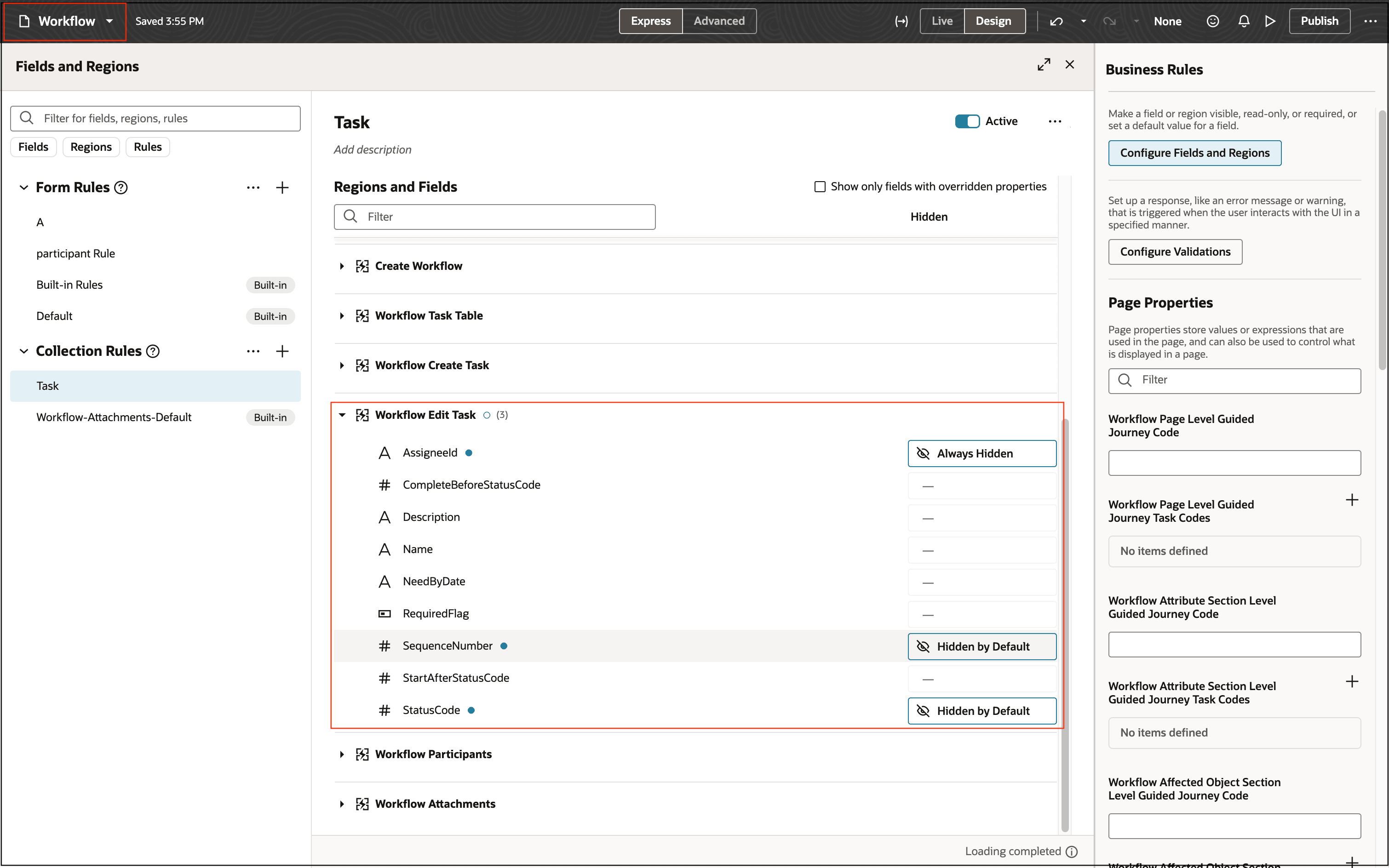Click the Publish button
The height and width of the screenshot is (868, 1389).
point(1320,21)
